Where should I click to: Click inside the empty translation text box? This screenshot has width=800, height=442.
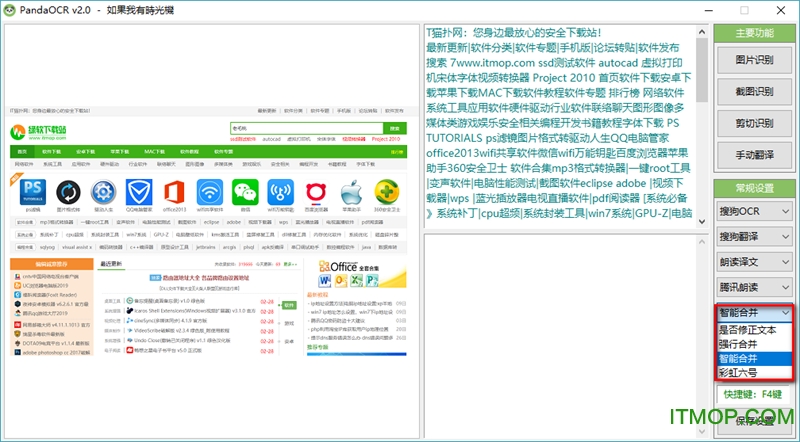pos(560,335)
